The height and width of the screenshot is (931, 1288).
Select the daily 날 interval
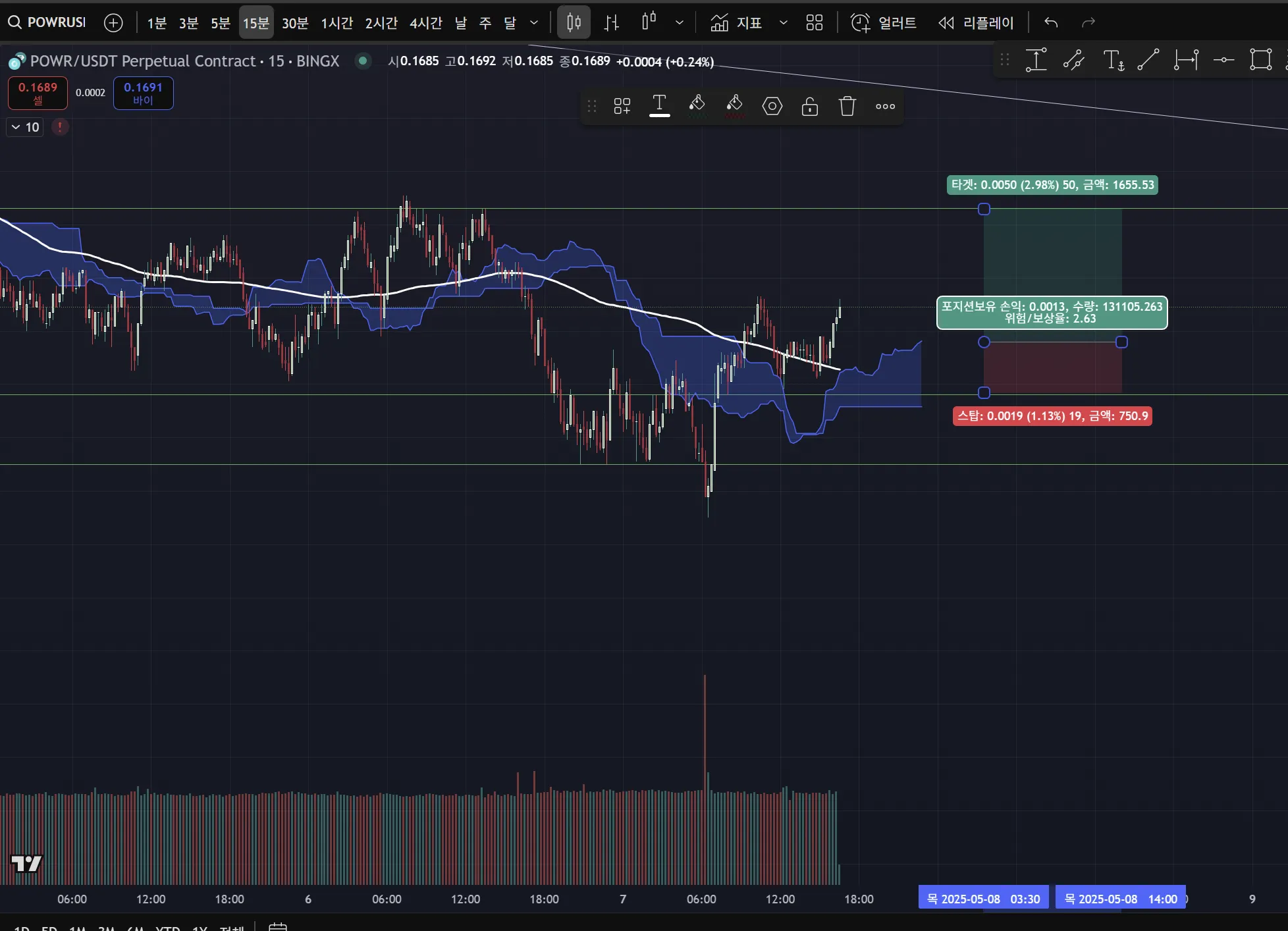461,23
